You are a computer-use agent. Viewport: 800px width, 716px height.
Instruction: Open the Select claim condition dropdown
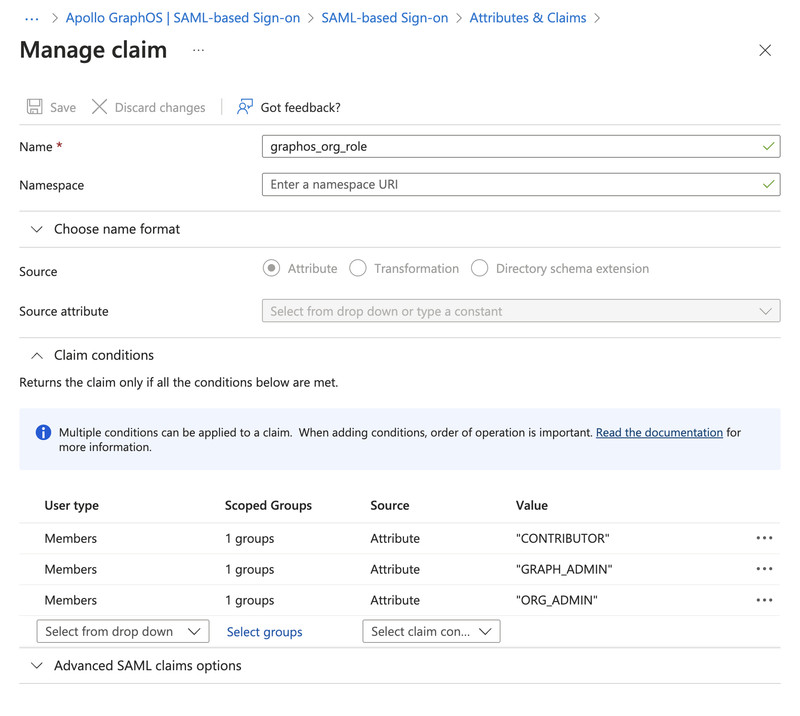431,631
